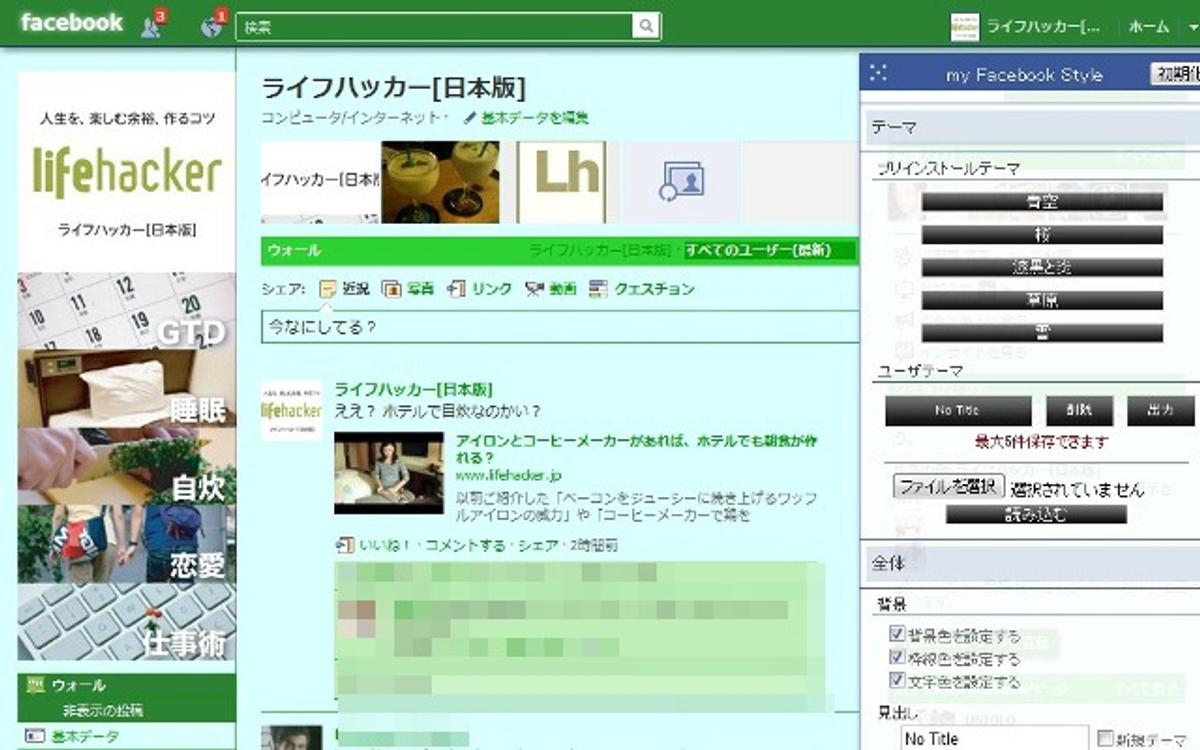The image size is (1200, 750).
Task: Toggle 文字色を設定する checkbox
Action: click(897, 681)
